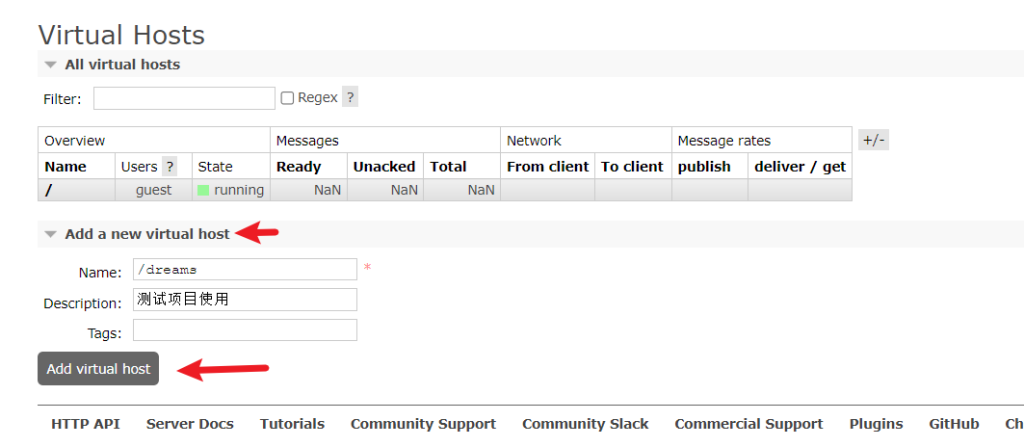The width and height of the screenshot is (1024, 447).
Task: Open the Community Support link
Action: point(423,424)
